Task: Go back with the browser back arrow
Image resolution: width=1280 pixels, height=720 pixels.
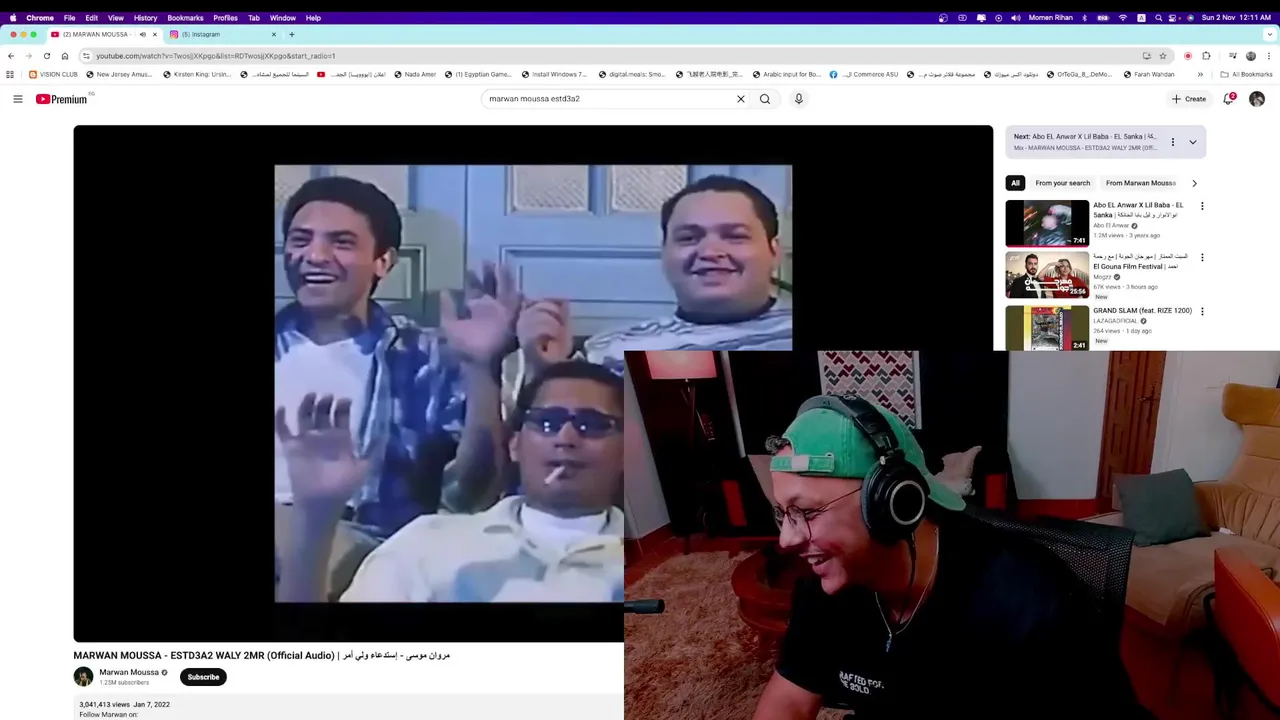Action: pyautogui.click(x=11, y=56)
